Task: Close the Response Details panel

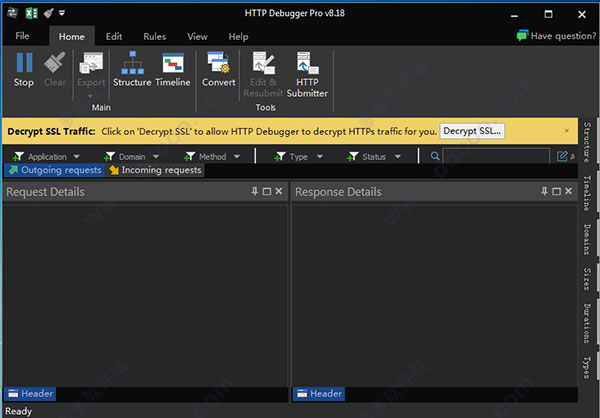Action: (569, 191)
